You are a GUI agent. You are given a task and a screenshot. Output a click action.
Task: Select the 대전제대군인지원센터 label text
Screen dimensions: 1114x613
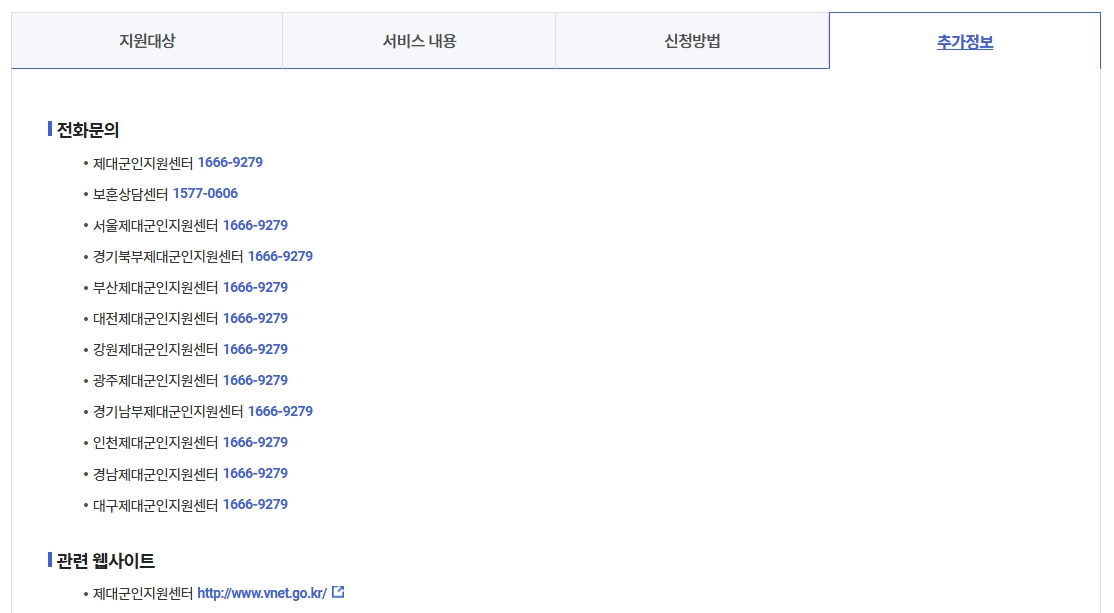pos(156,318)
